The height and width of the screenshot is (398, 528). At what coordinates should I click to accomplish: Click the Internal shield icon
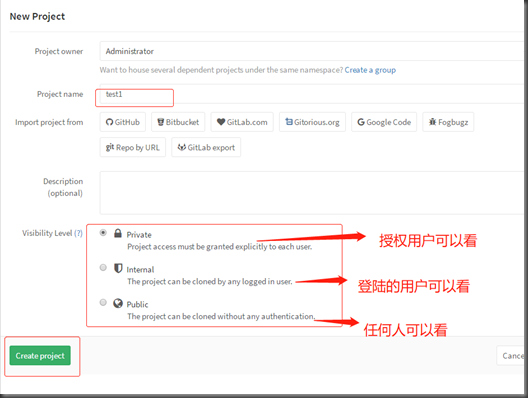[118, 268]
